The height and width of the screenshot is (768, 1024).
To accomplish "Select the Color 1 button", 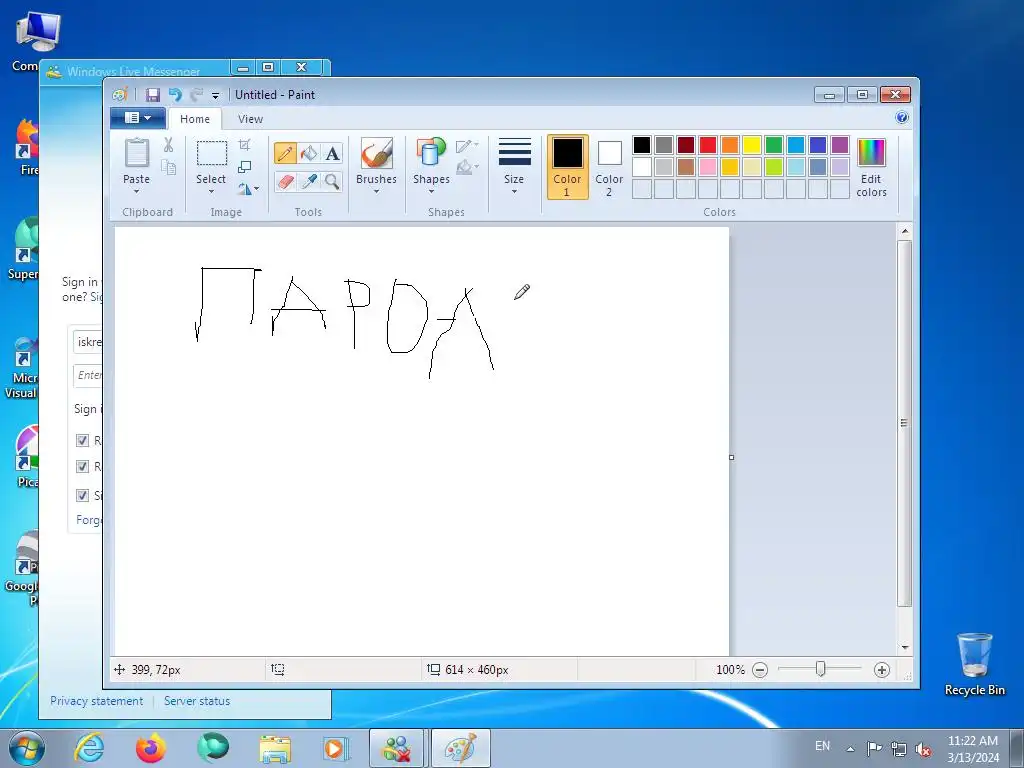I will [568, 167].
